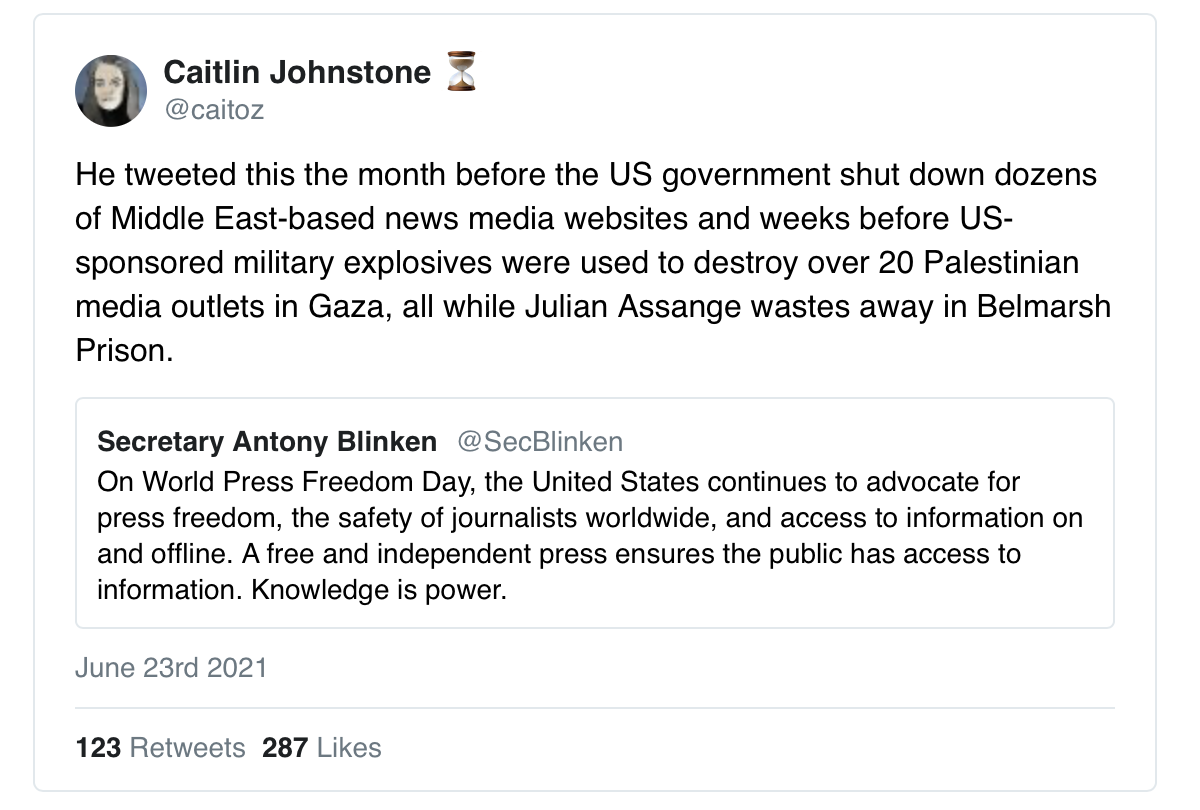Click the Caitlin Johnstone display name
The image size is (1200, 810).
[297, 72]
